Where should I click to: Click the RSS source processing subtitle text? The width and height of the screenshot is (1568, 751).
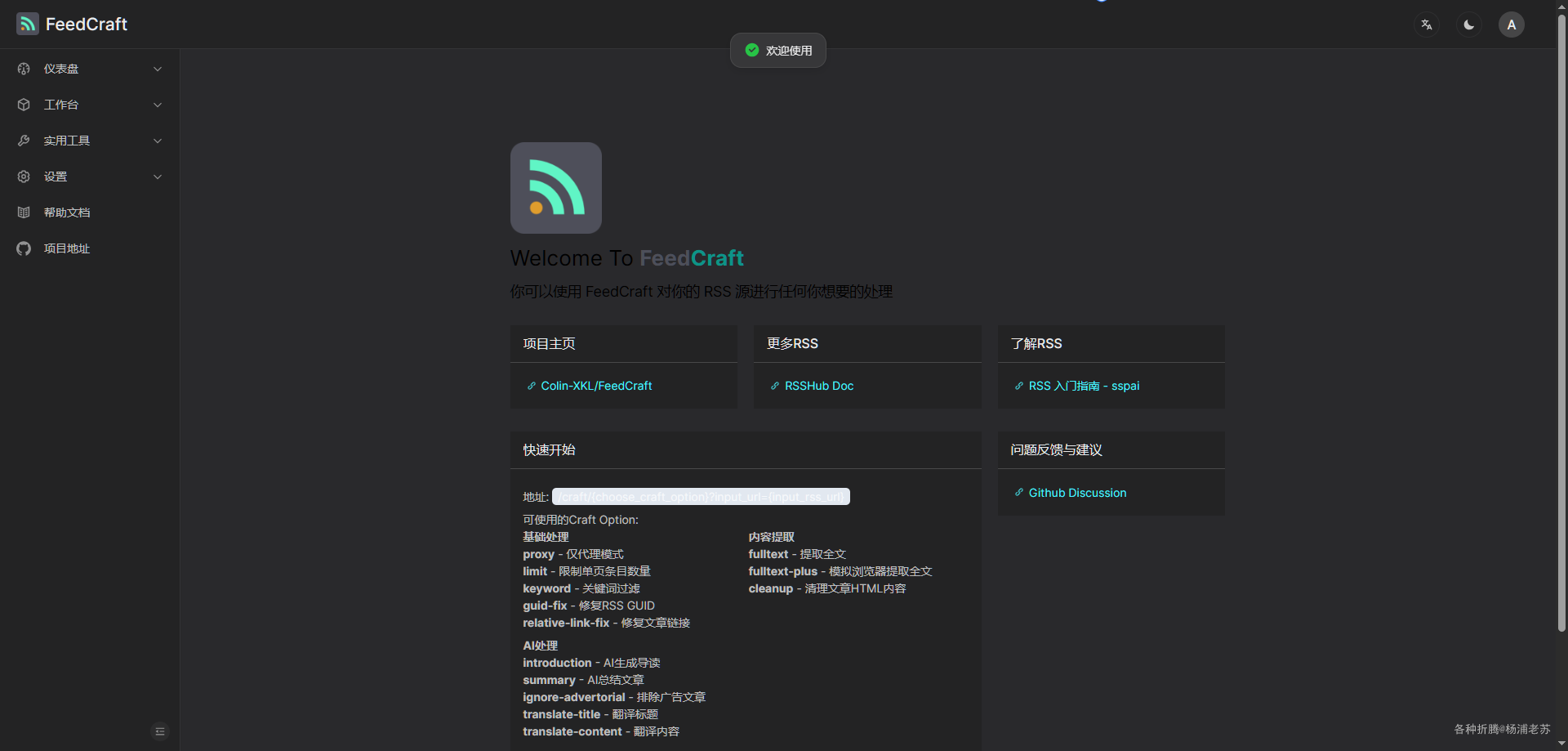(x=702, y=292)
